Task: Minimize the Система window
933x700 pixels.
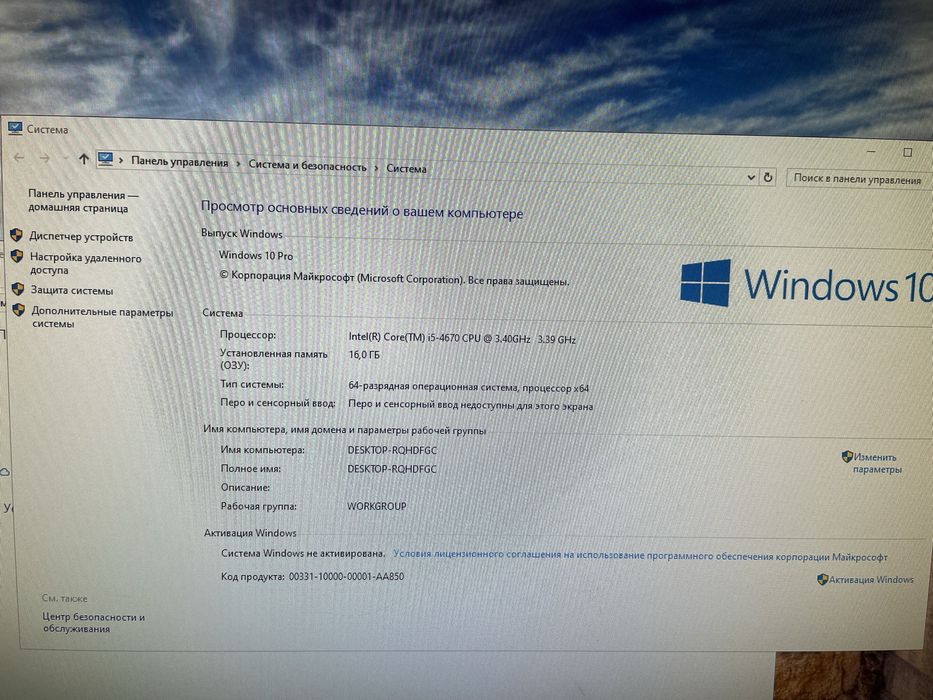Action: click(x=872, y=152)
